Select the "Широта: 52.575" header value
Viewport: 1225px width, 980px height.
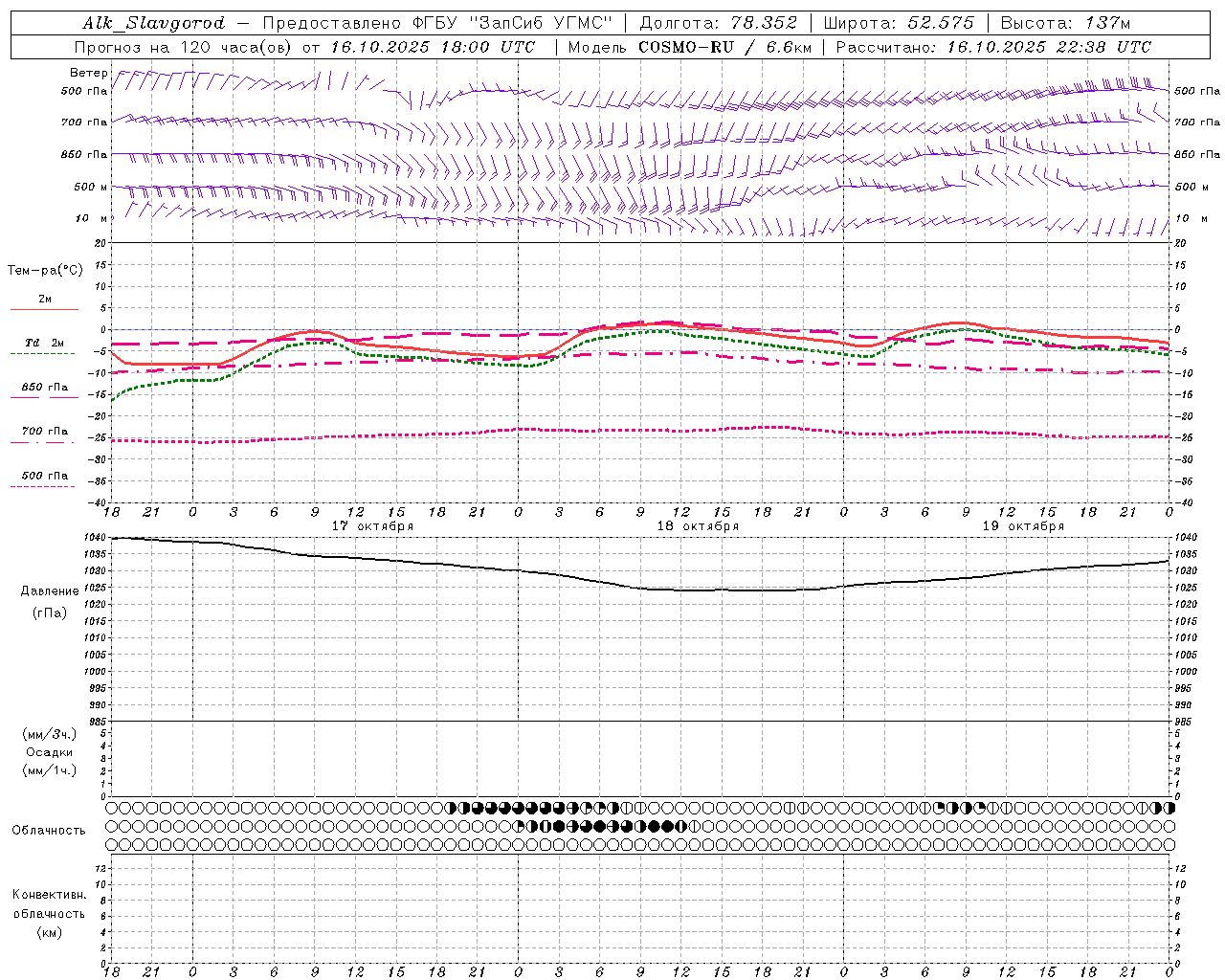(x=899, y=23)
